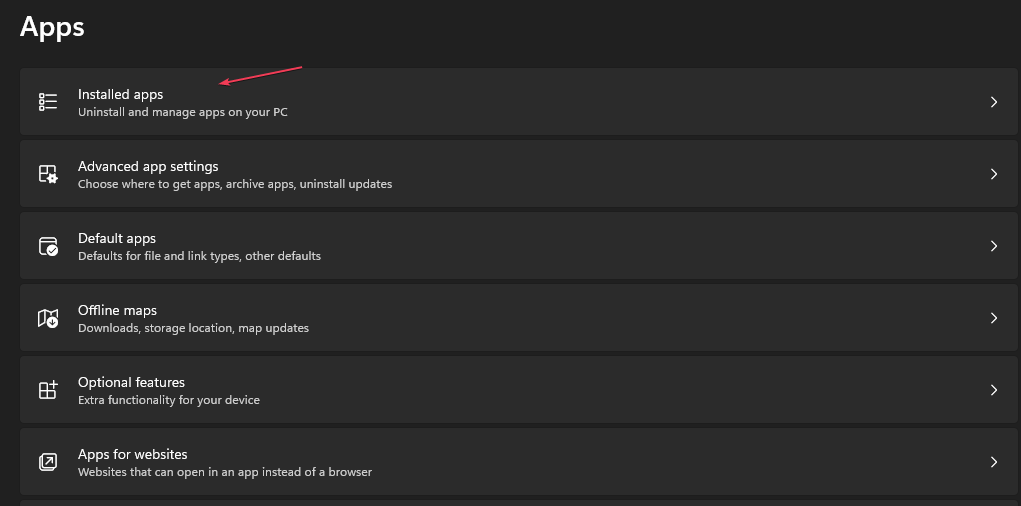Click 'Extra functionality for your device' text
This screenshot has height=506, width=1021.
(x=169, y=400)
